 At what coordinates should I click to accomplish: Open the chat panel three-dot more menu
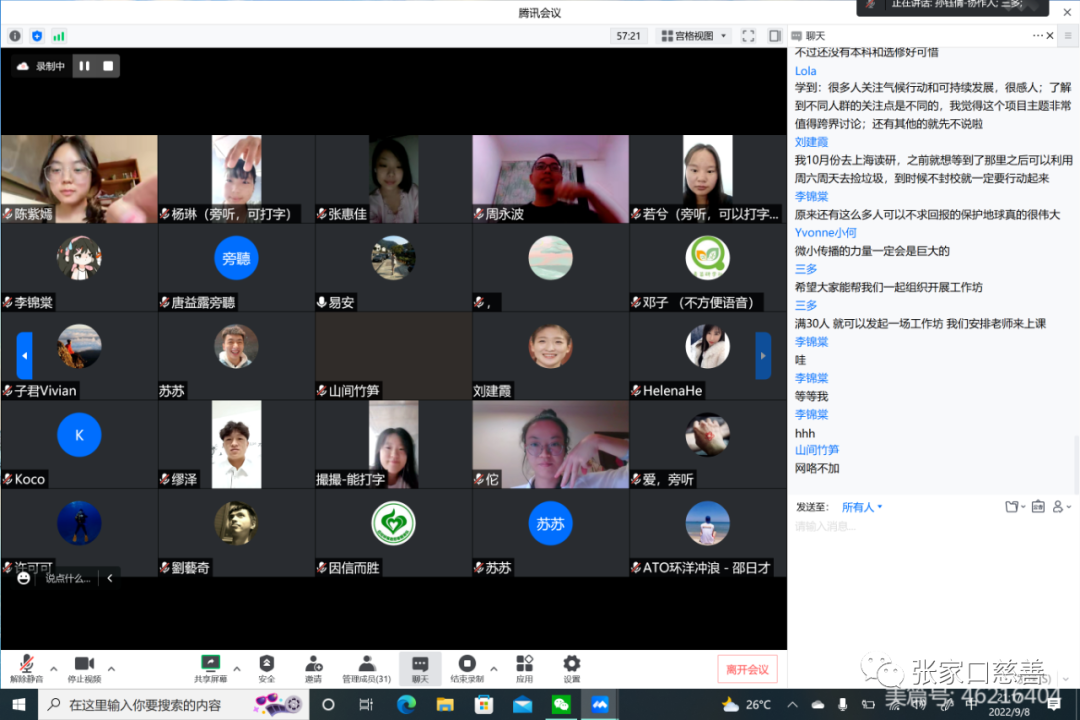point(1036,36)
